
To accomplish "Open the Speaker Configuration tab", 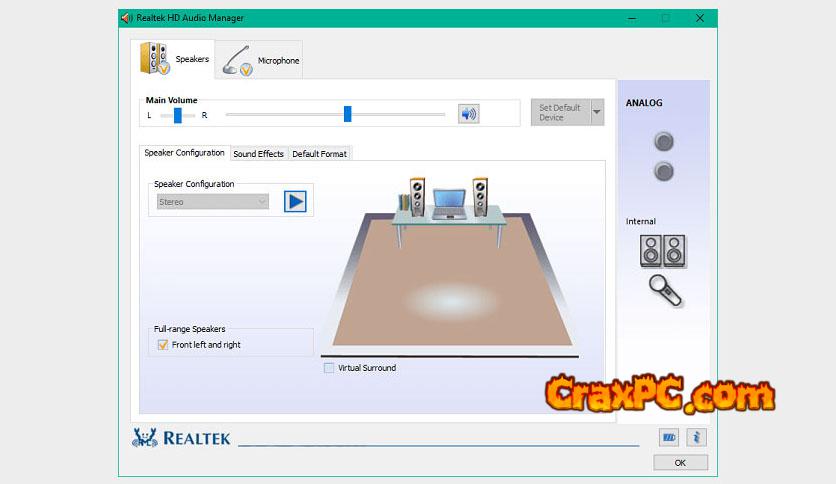I will tap(184, 153).
